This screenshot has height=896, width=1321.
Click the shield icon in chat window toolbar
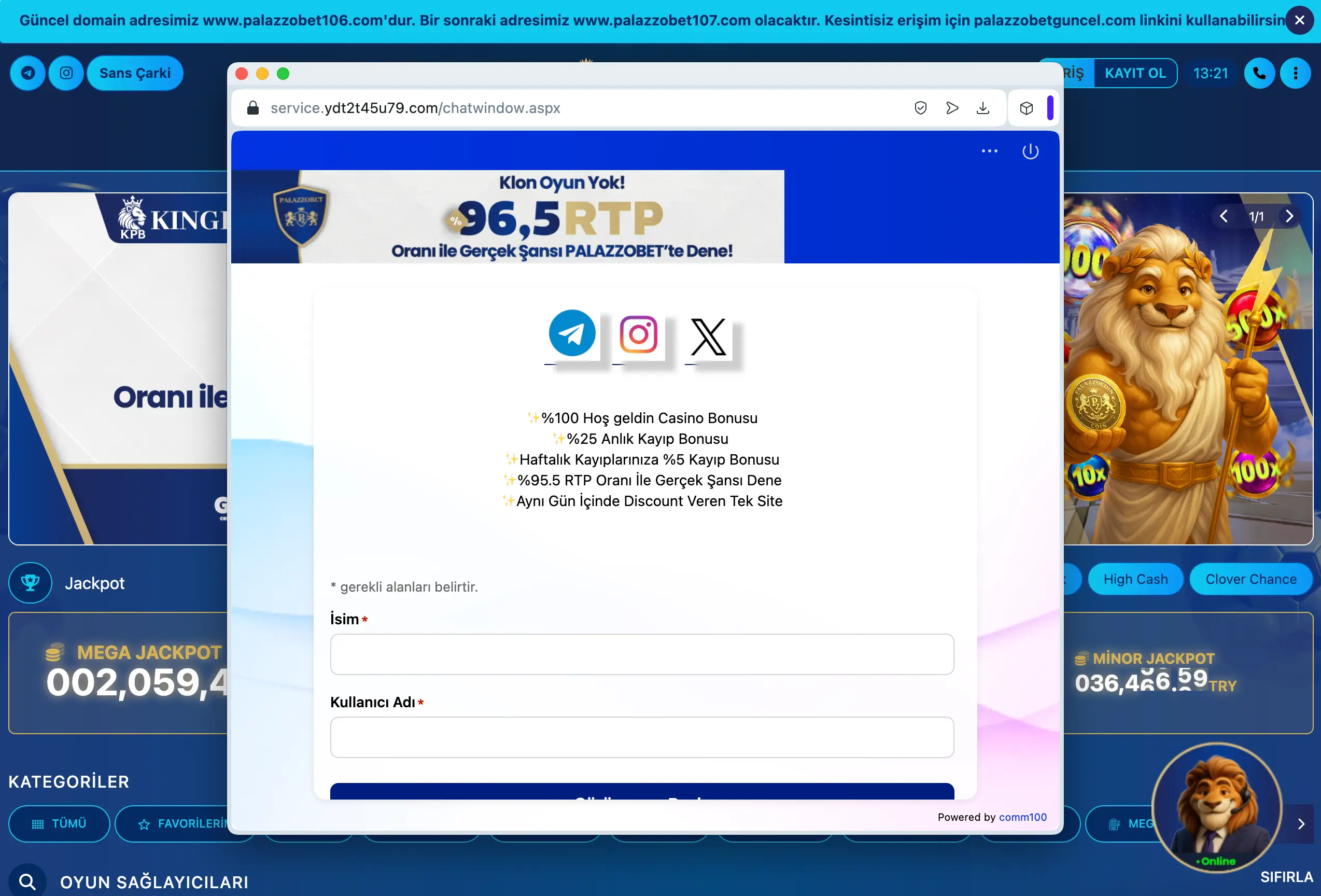[x=920, y=108]
